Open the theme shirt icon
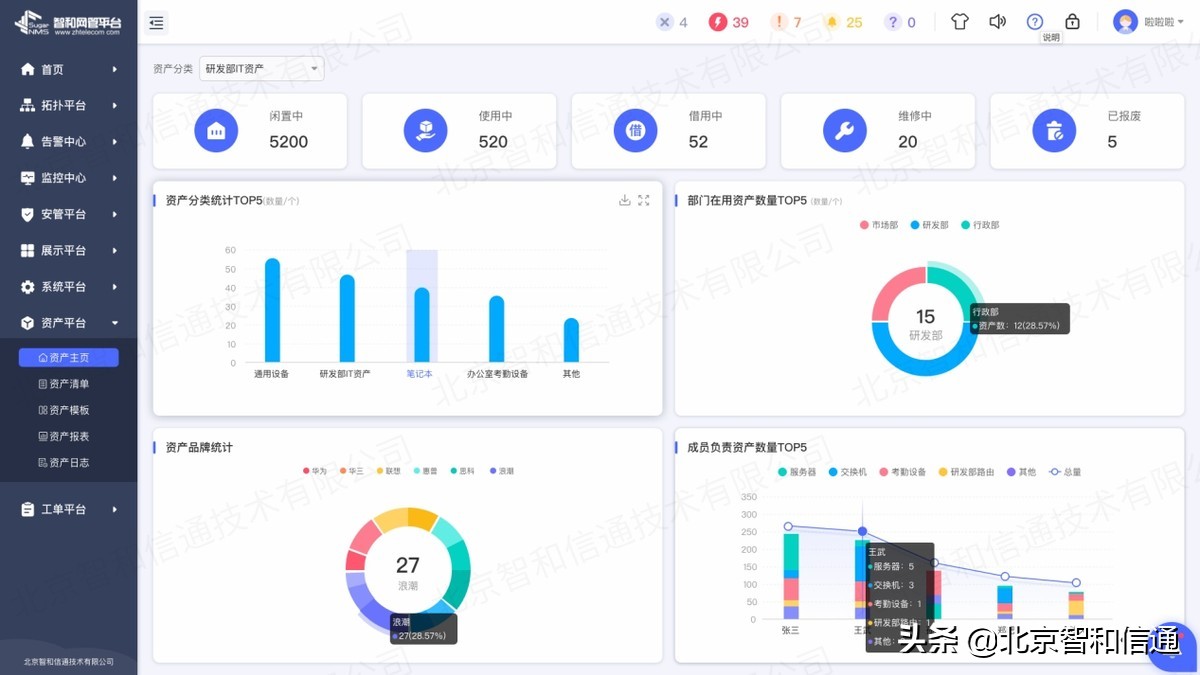The width and height of the screenshot is (1200, 675). 959,21
